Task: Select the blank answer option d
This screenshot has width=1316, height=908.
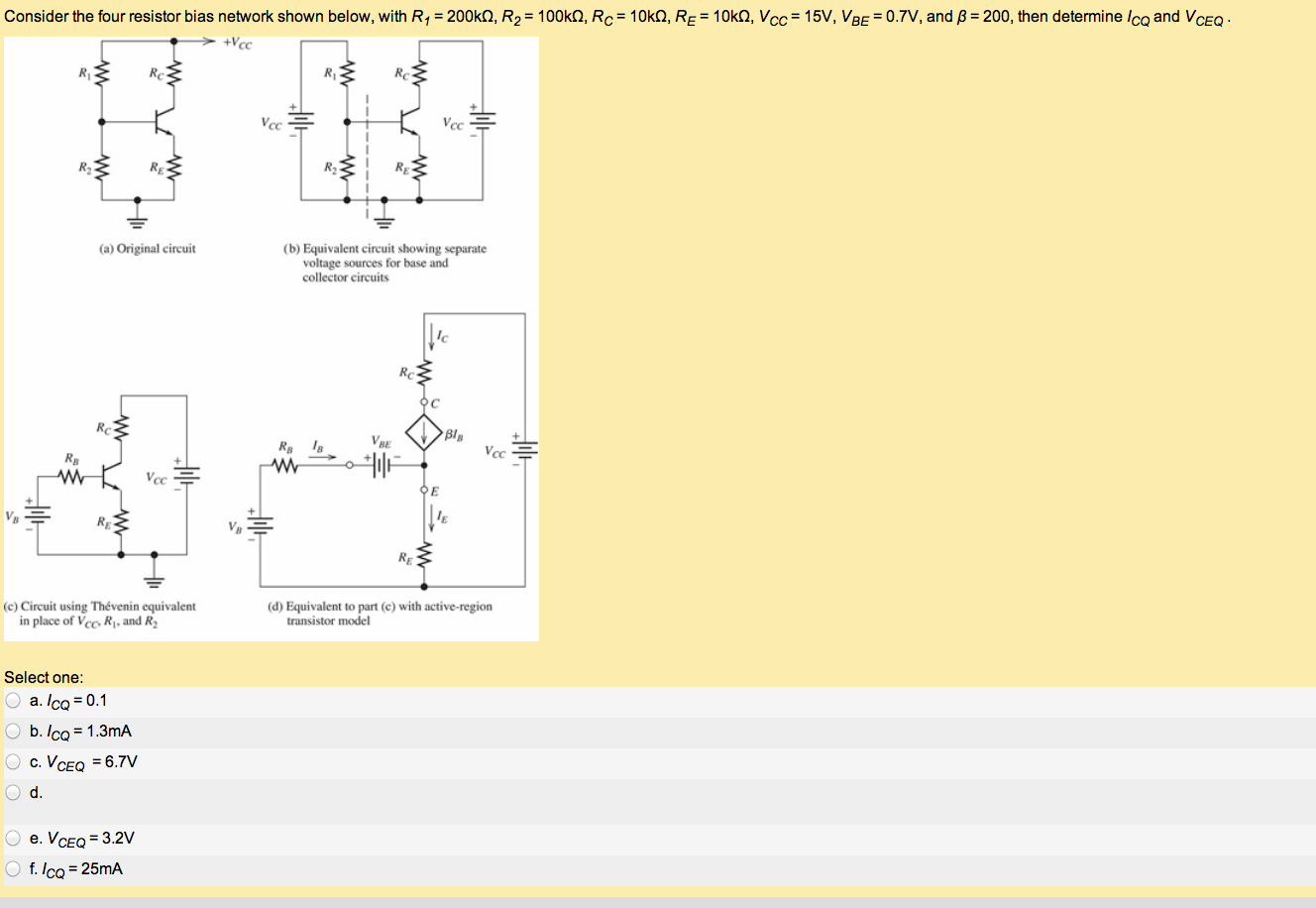Action: tap(13, 792)
